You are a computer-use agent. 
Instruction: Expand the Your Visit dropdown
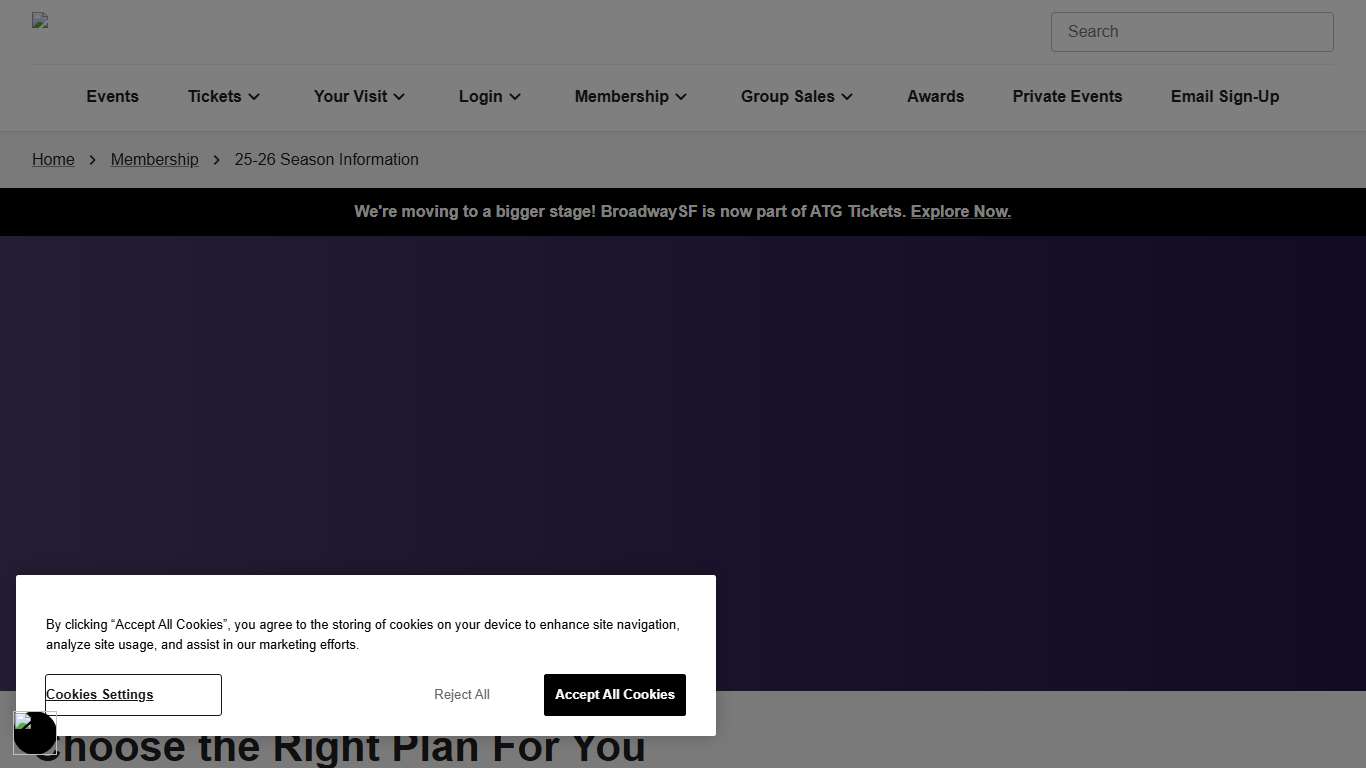click(359, 97)
